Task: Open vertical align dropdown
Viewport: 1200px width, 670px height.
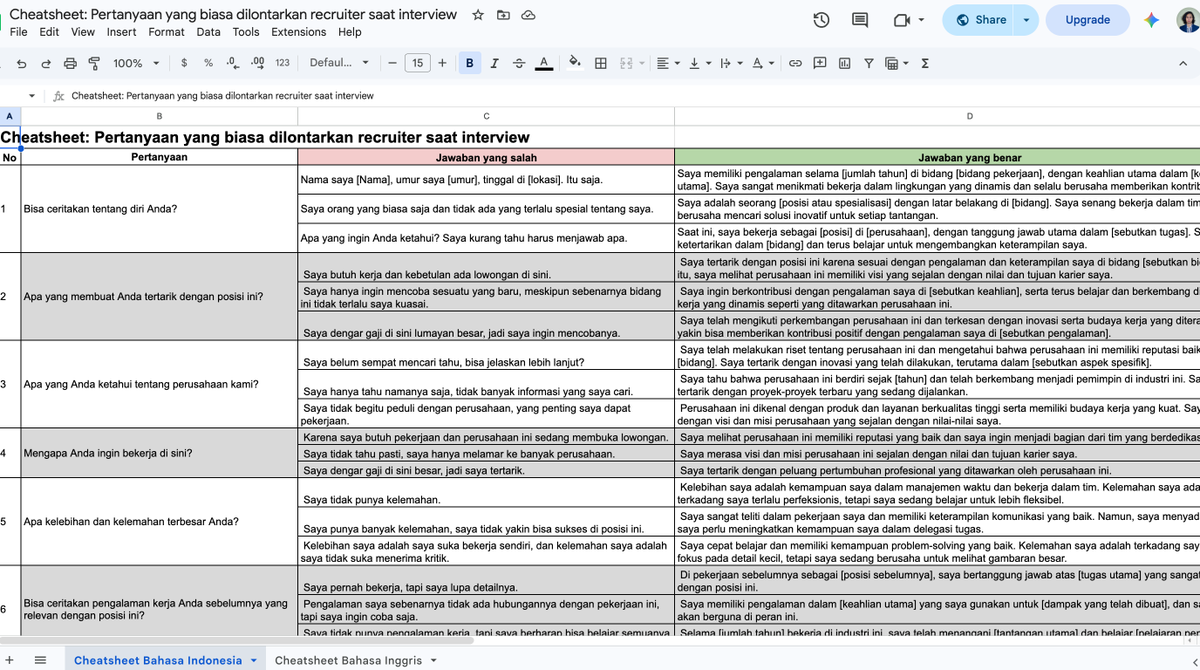Action: tap(698, 63)
